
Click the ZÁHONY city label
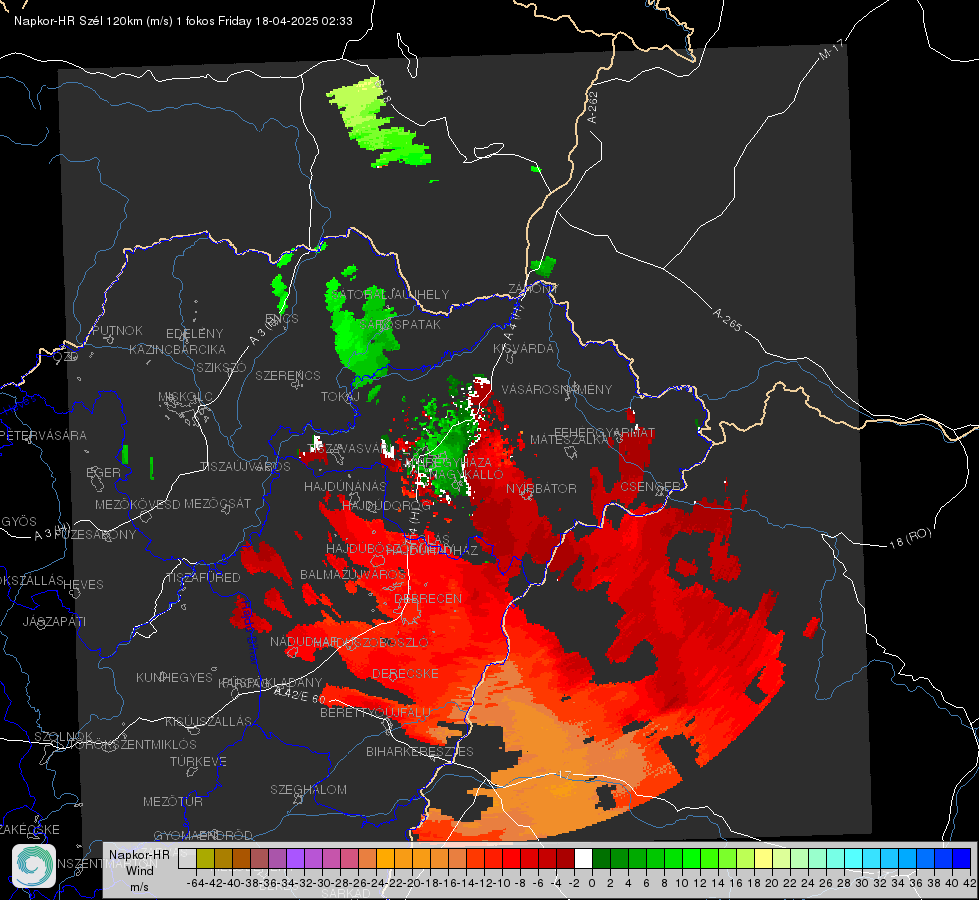(533, 289)
